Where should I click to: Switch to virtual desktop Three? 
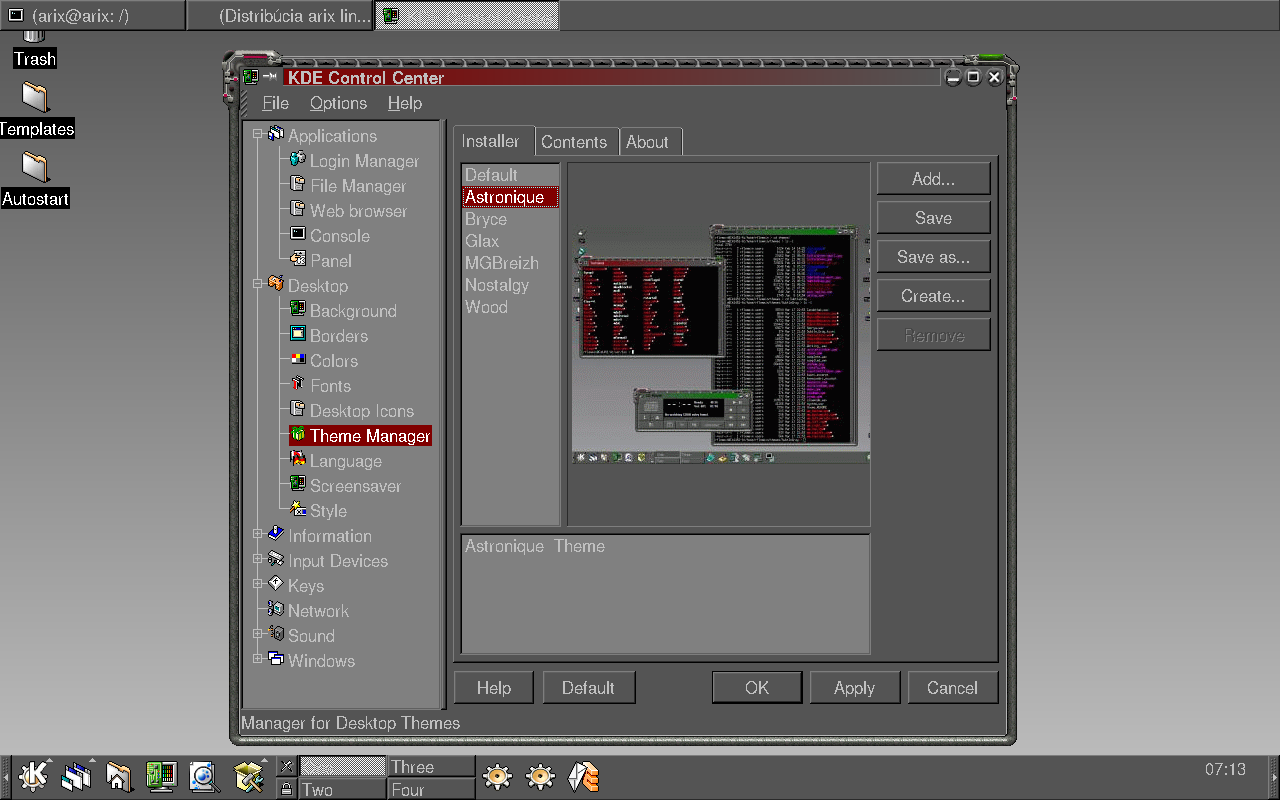(430, 767)
